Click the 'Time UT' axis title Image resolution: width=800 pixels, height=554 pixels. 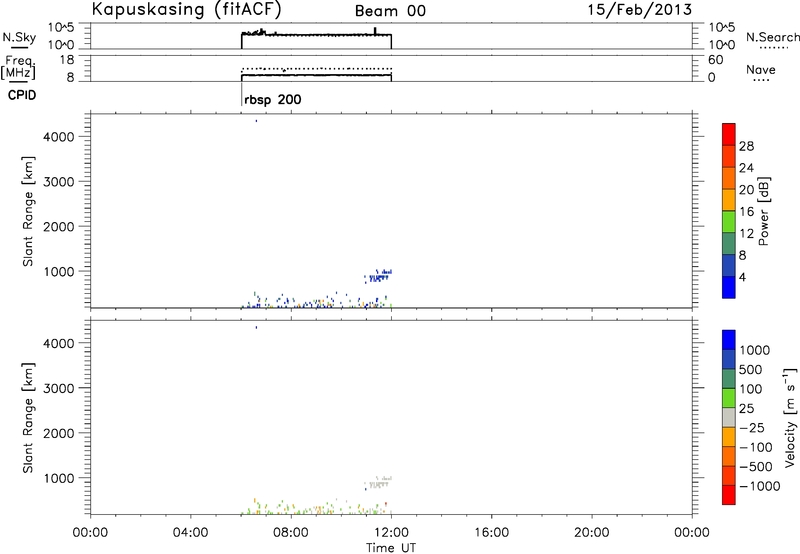point(391,548)
